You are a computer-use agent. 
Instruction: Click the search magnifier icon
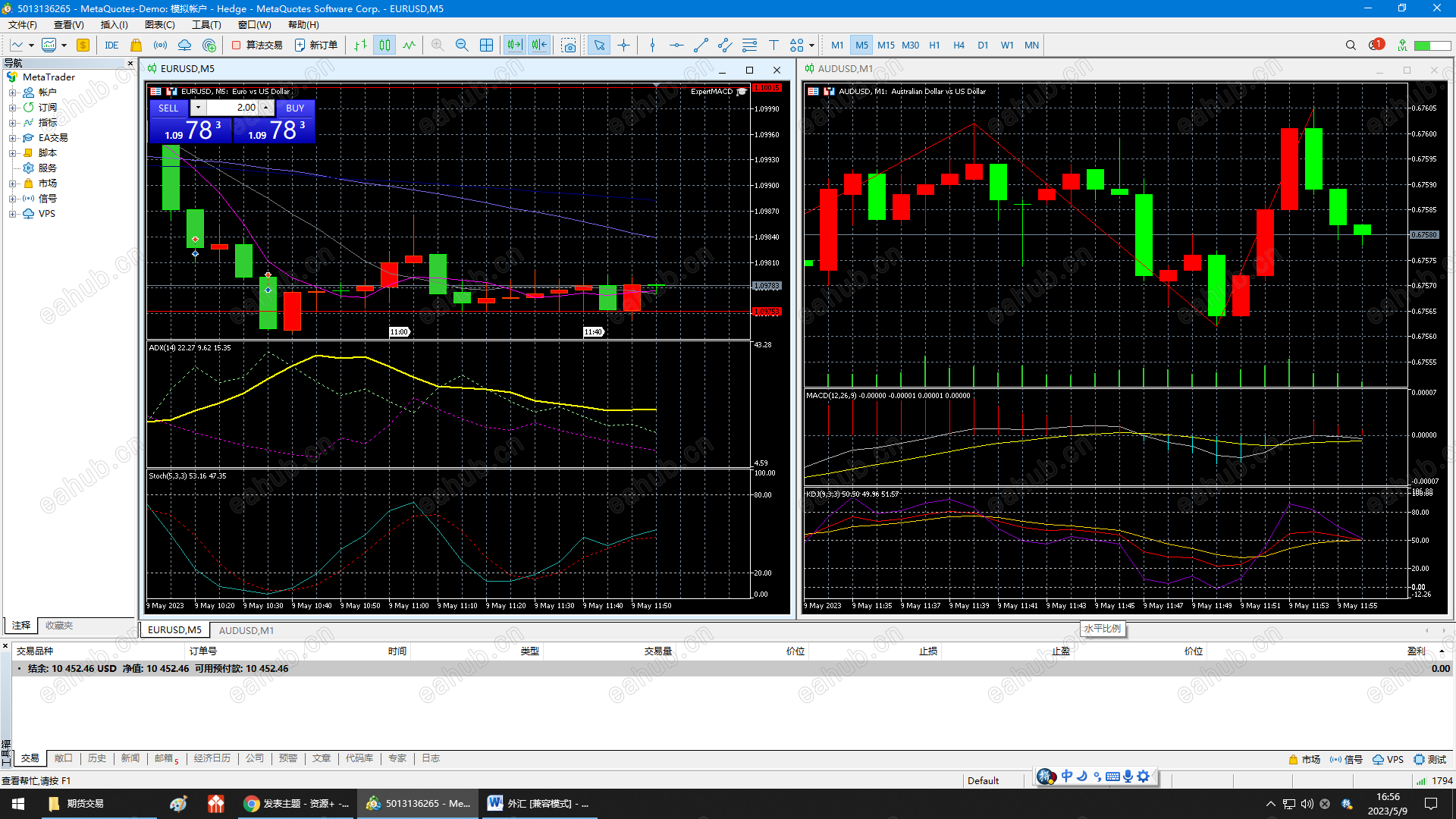click(1351, 45)
